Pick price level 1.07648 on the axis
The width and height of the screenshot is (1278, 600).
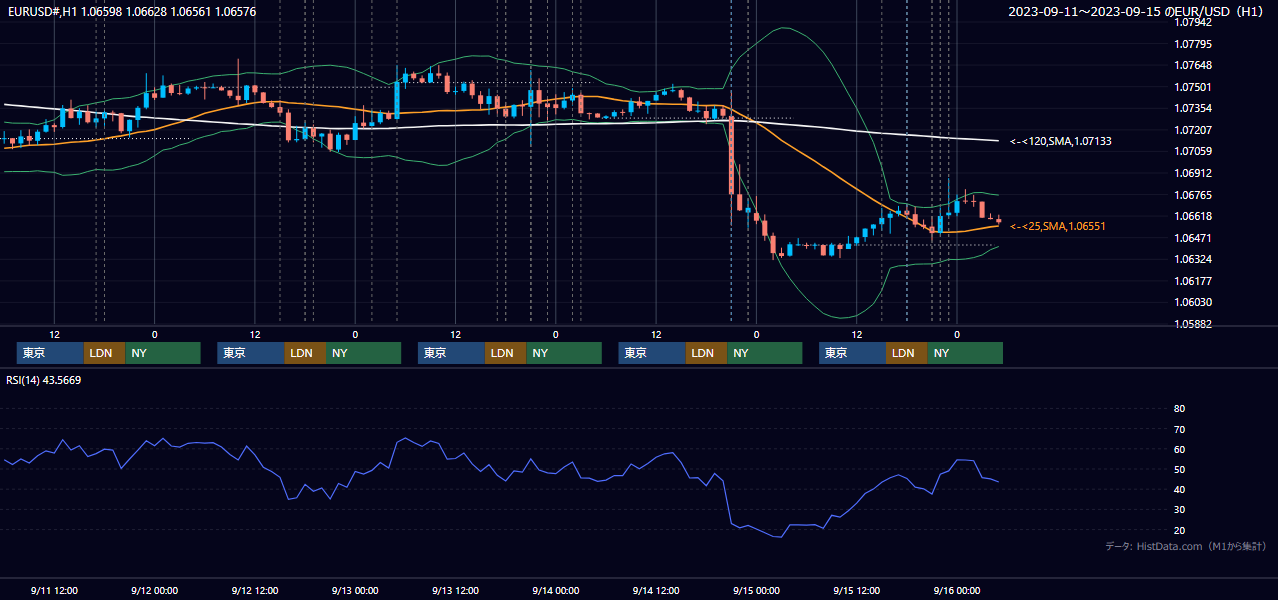(1192, 65)
